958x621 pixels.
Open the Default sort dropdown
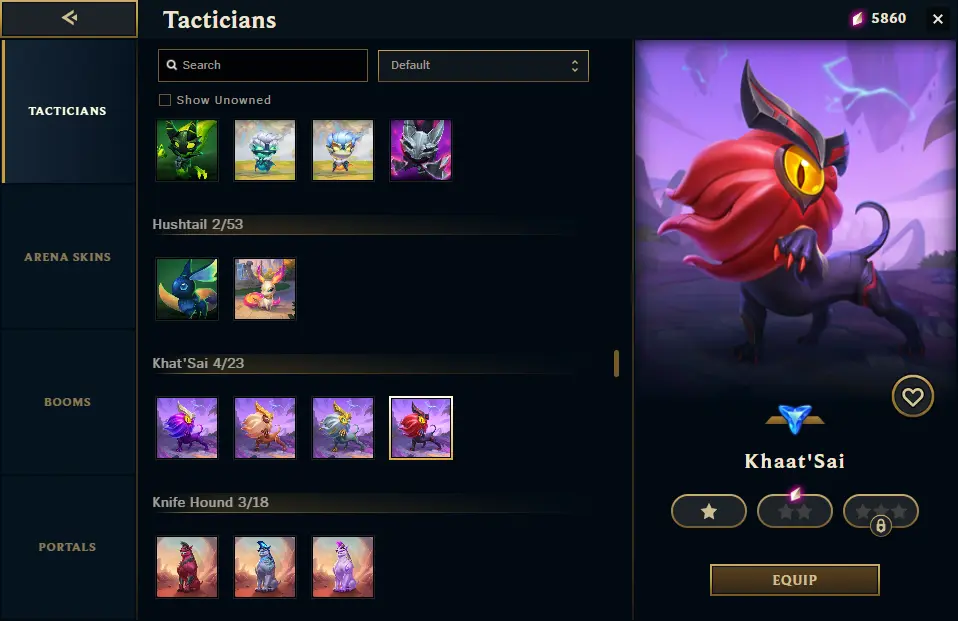483,65
